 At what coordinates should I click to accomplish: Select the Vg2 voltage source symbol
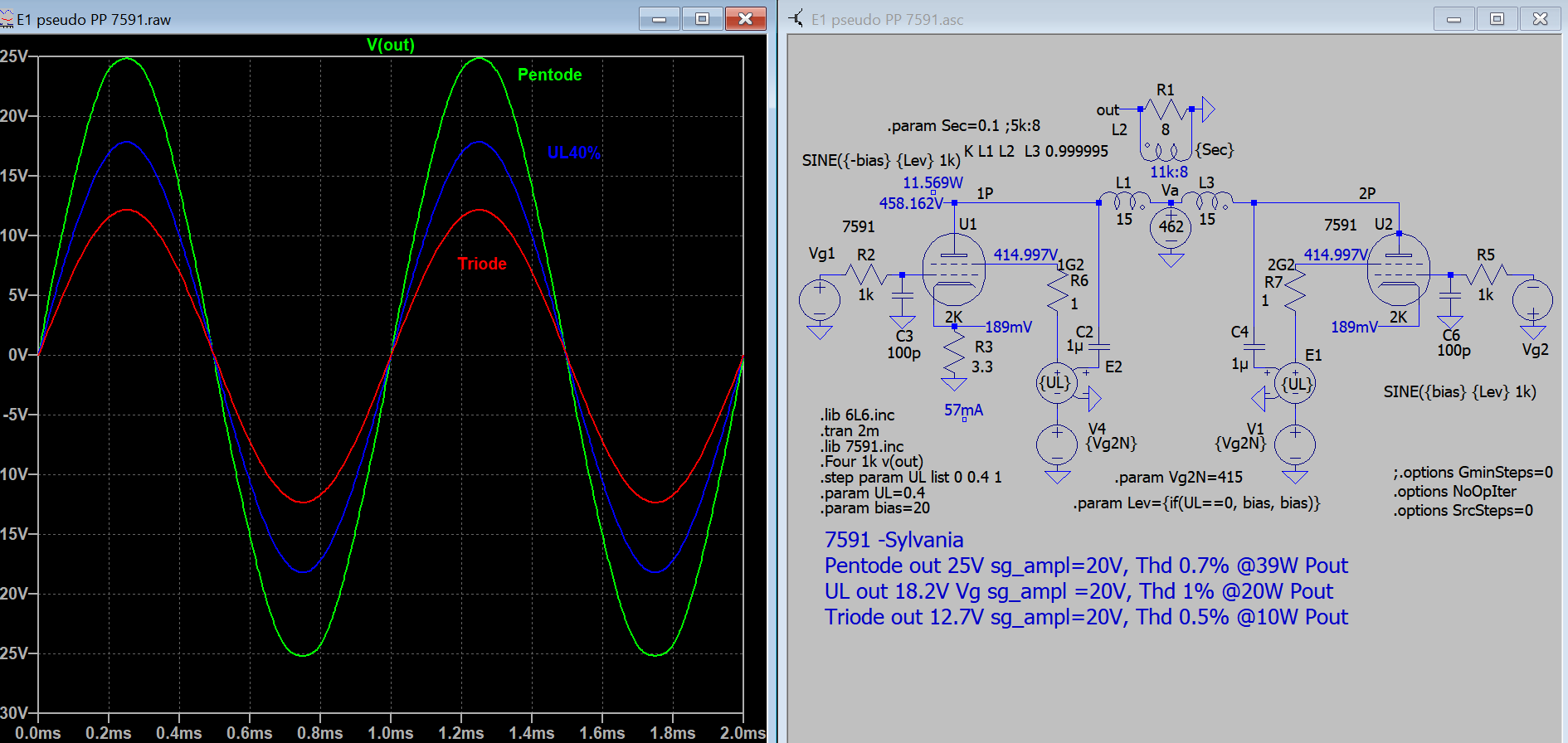click(x=1533, y=300)
